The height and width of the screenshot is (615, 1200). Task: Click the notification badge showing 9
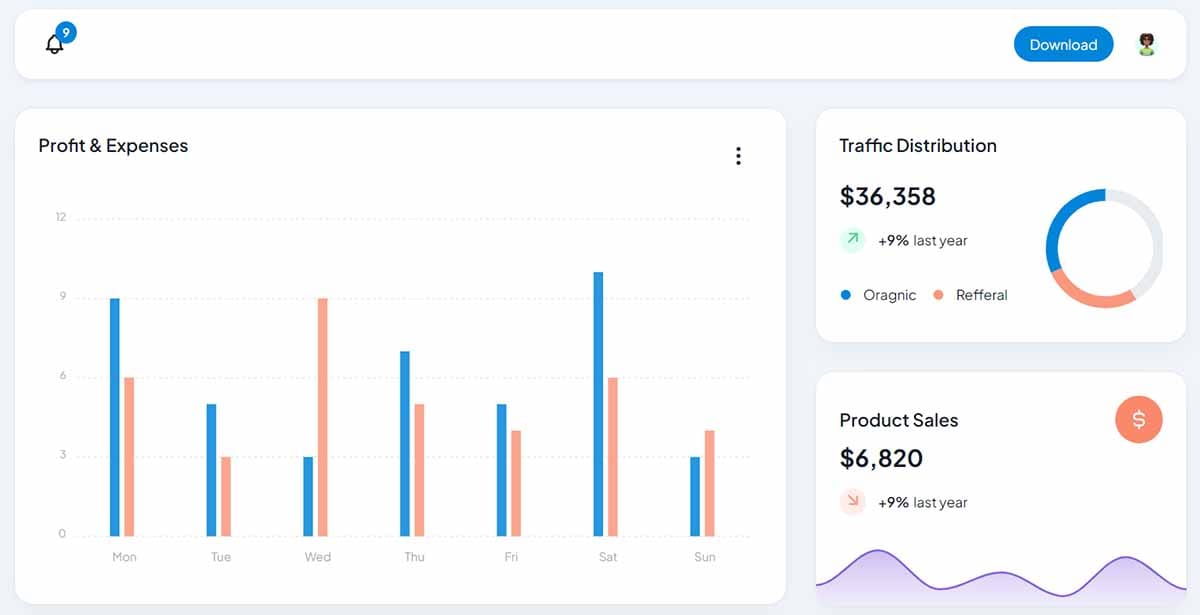pyautogui.click(x=66, y=30)
